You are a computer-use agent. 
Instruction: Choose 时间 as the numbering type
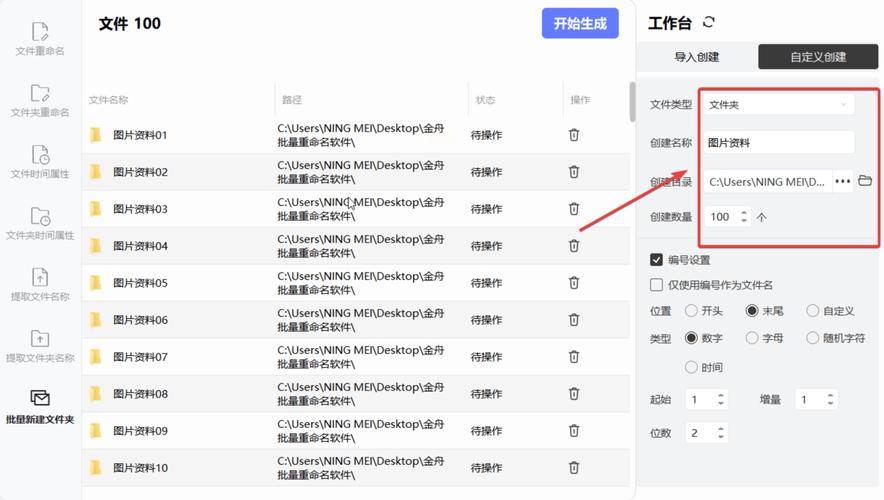(691, 367)
